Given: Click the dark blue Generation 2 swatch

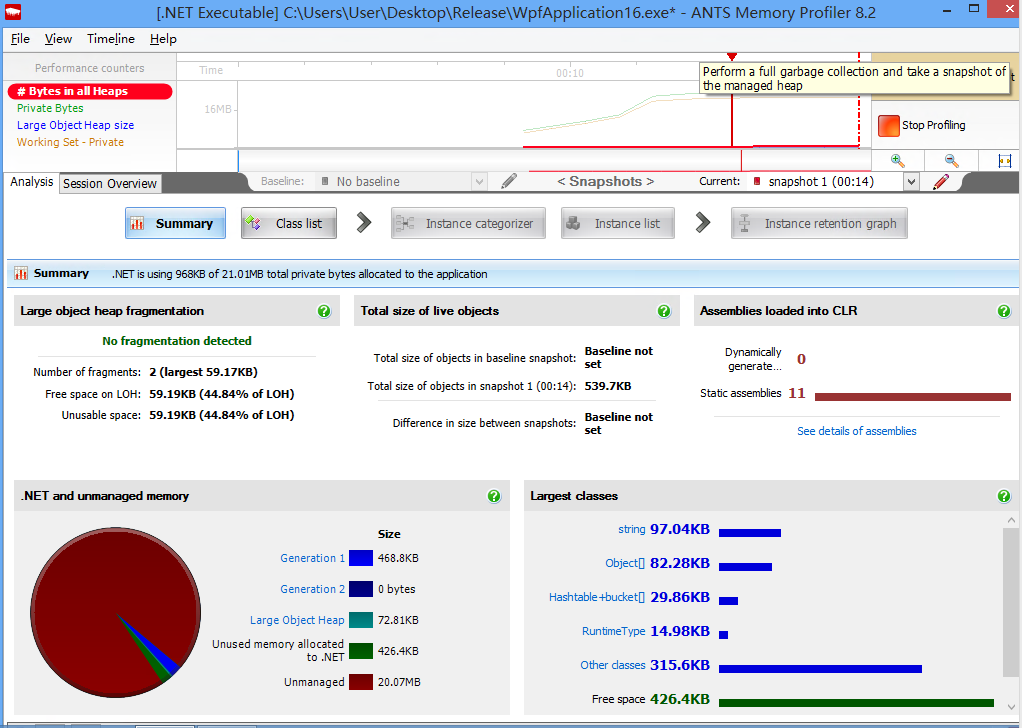Looking at the screenshot, I should coord(360,589).
